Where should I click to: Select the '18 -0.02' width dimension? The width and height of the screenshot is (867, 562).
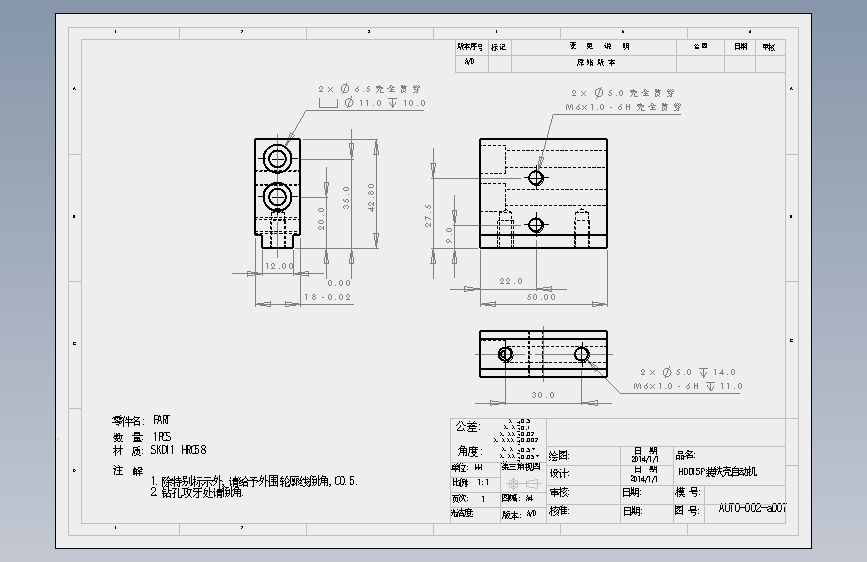[x=327, y=297]
